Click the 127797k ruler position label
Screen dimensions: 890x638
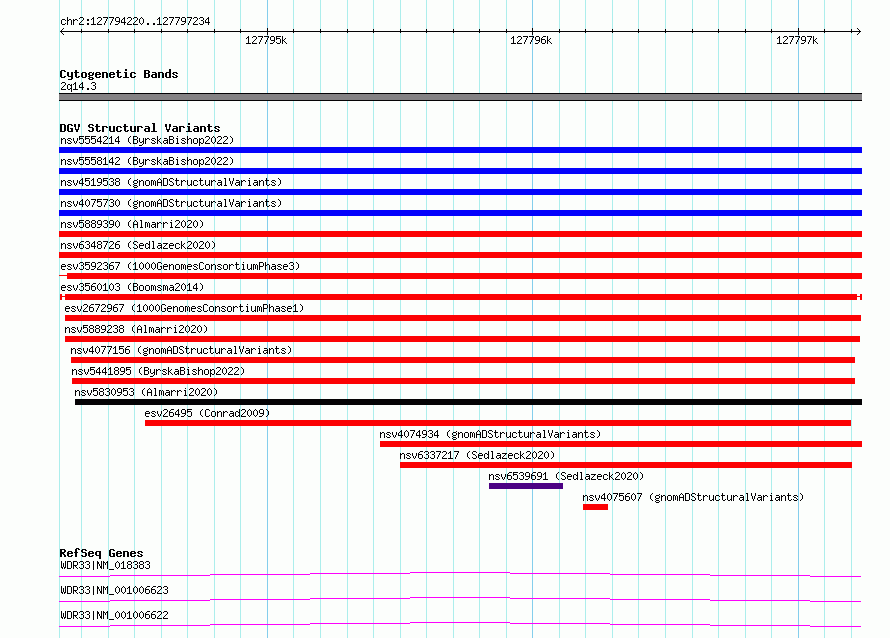797,40
